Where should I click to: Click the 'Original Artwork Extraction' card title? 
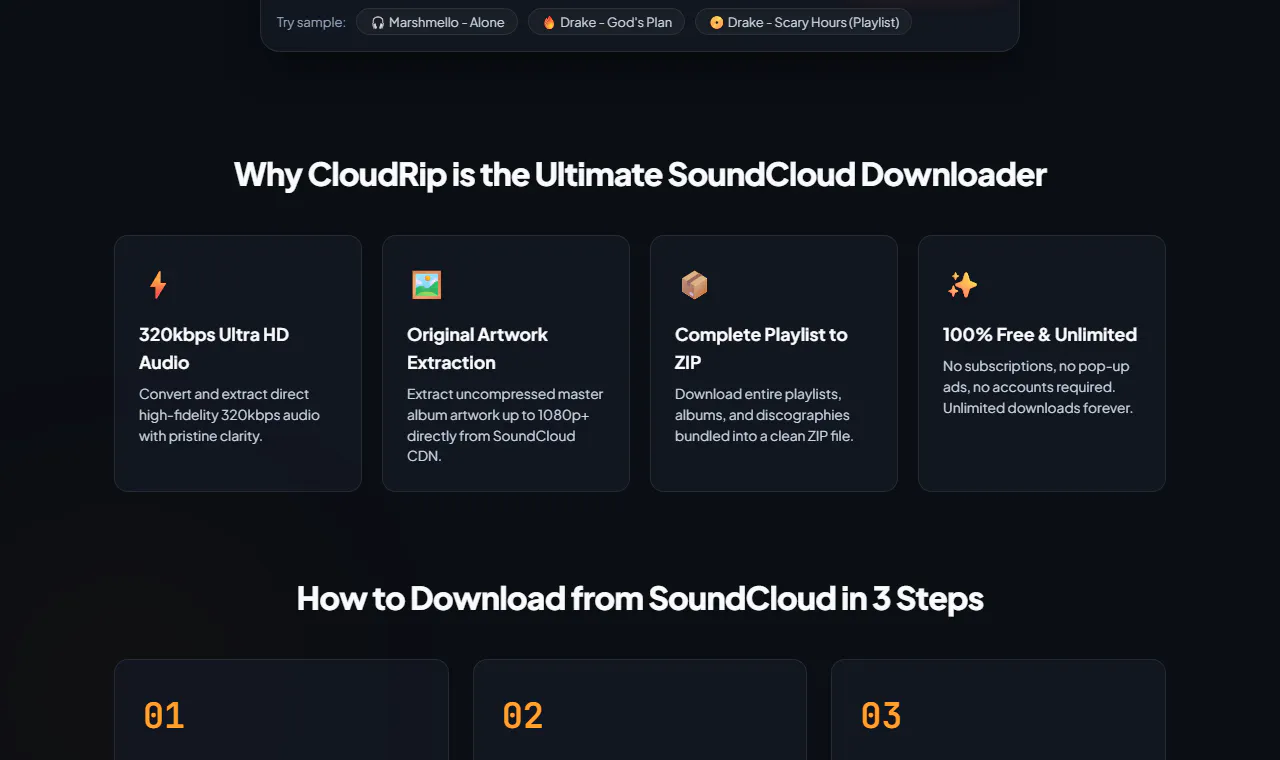pos(477,348)
